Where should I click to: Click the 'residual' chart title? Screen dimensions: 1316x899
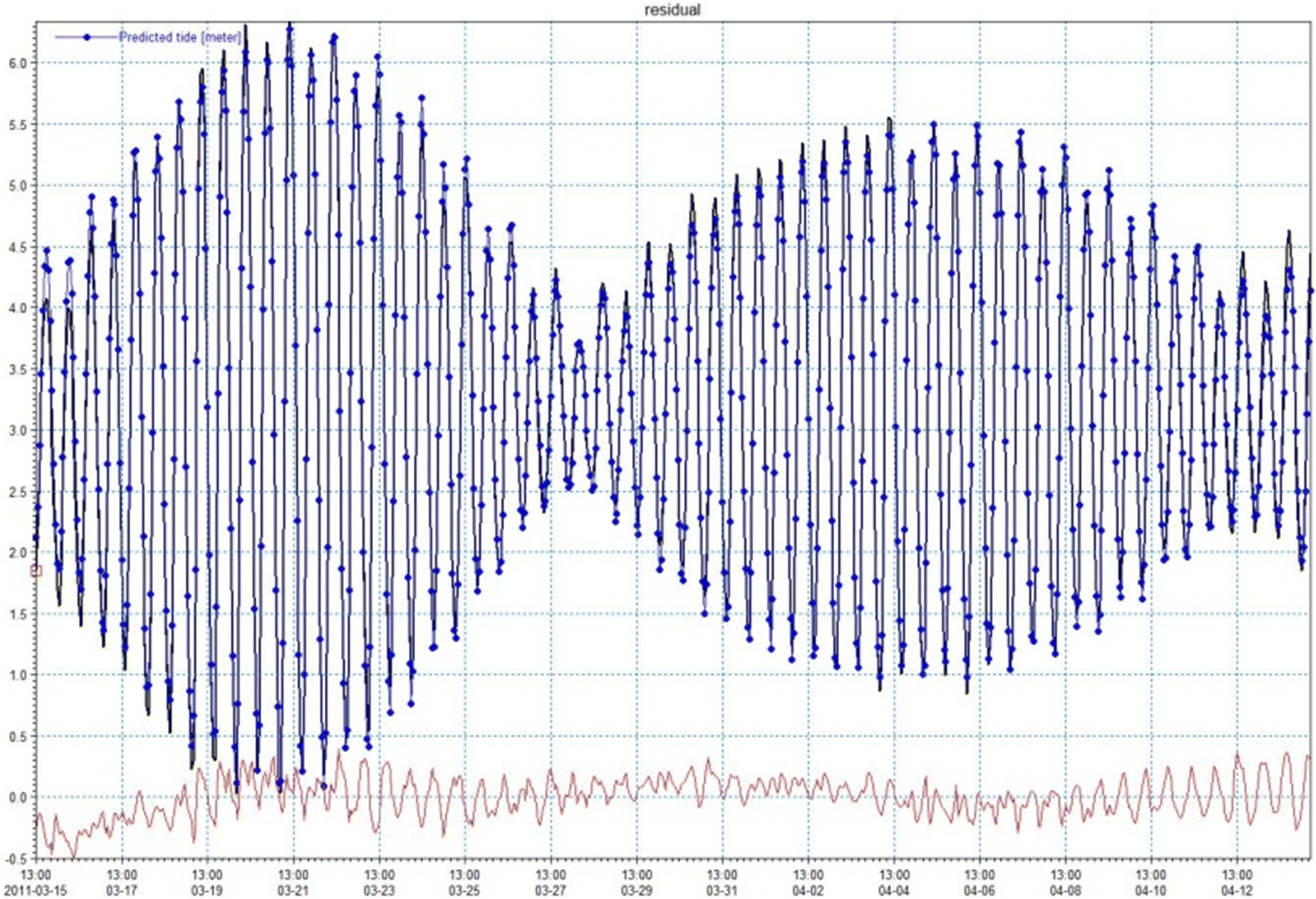click(672, 10)
